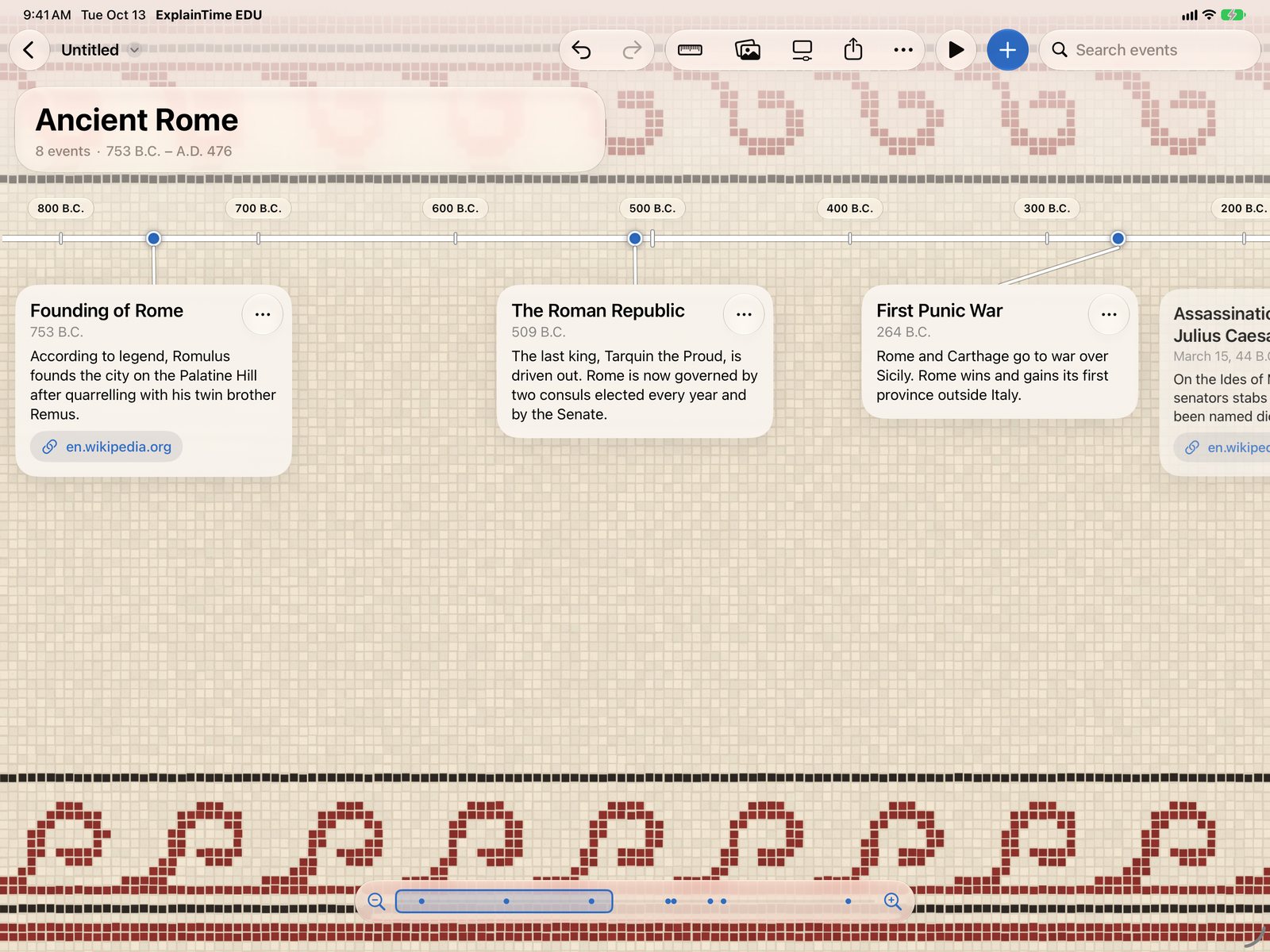Click the 800 B.C. axis label

60,209
